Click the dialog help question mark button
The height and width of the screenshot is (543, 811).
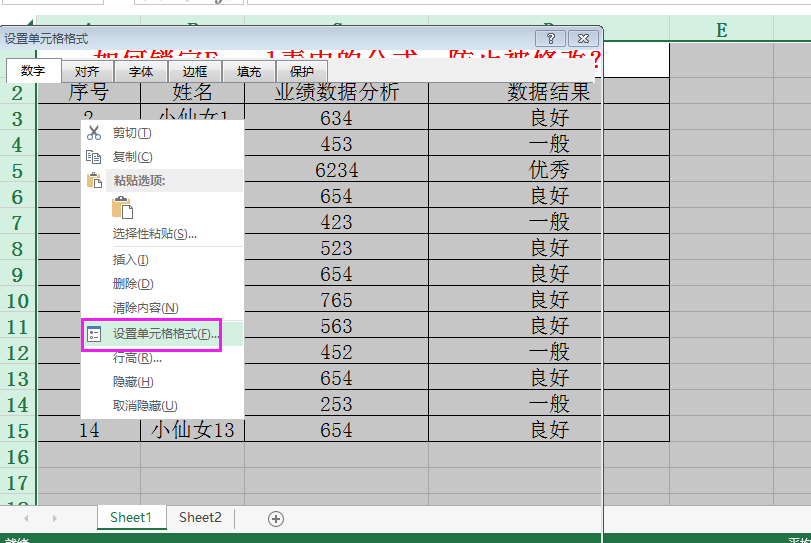click(551, 39)
